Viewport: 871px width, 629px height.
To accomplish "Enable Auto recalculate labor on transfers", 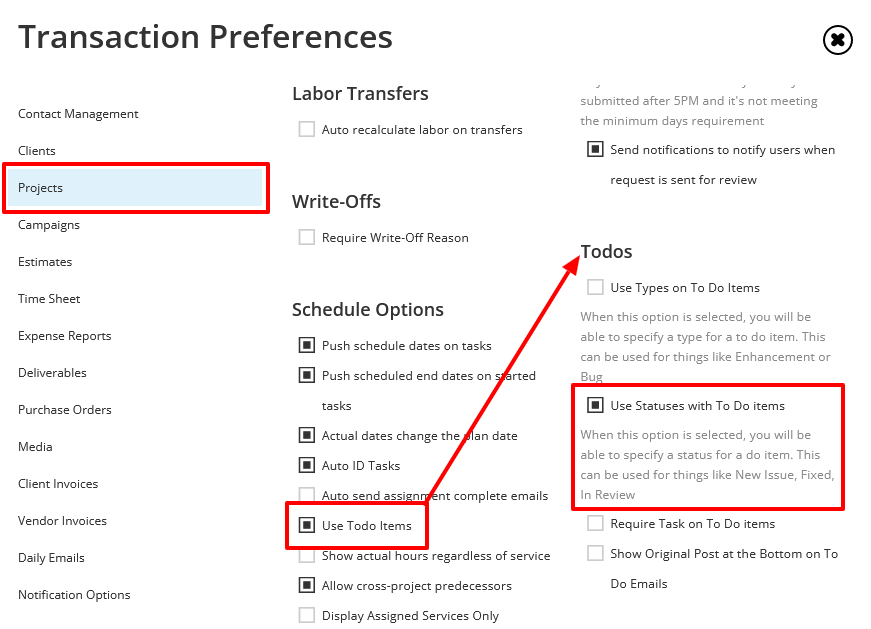I will (306, 129).
